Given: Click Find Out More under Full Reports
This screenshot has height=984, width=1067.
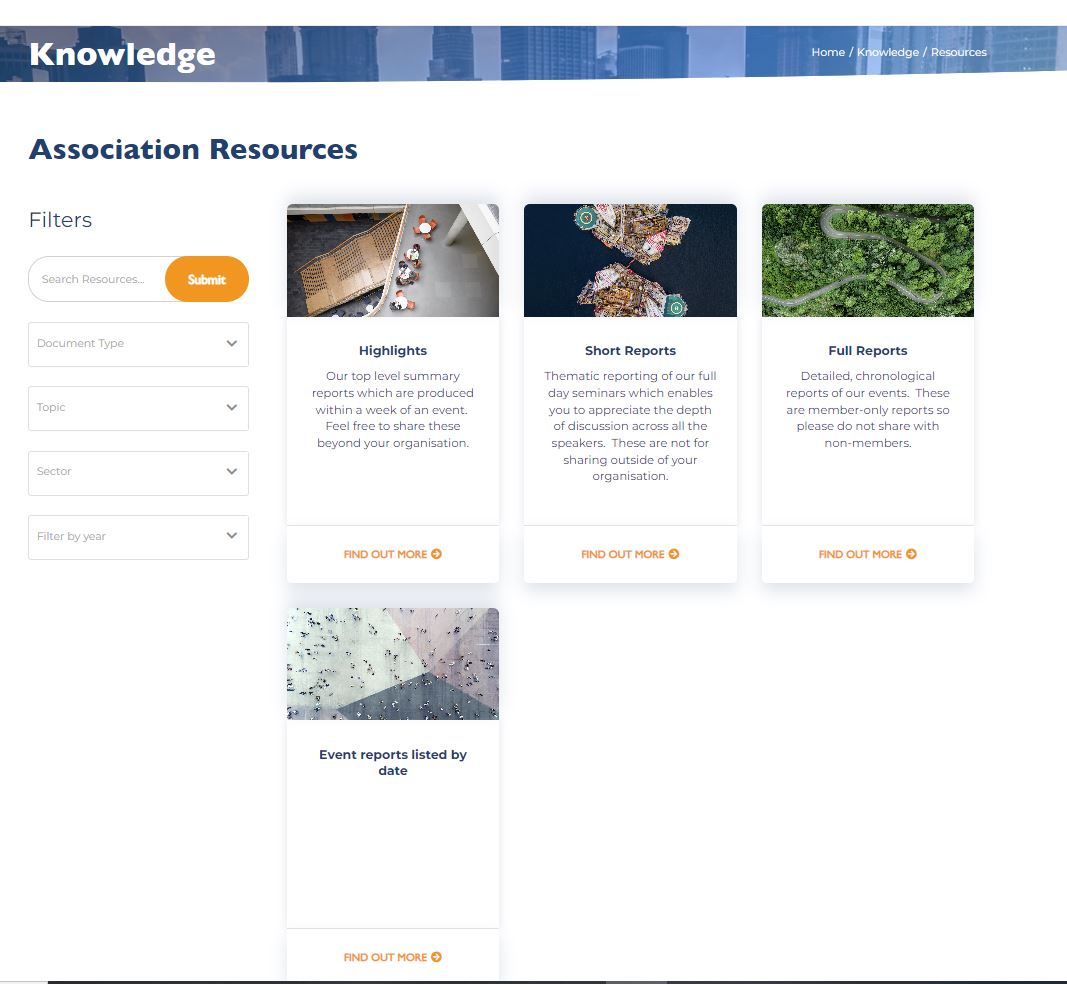Looking at the screenshot, I should click(868, 554).
